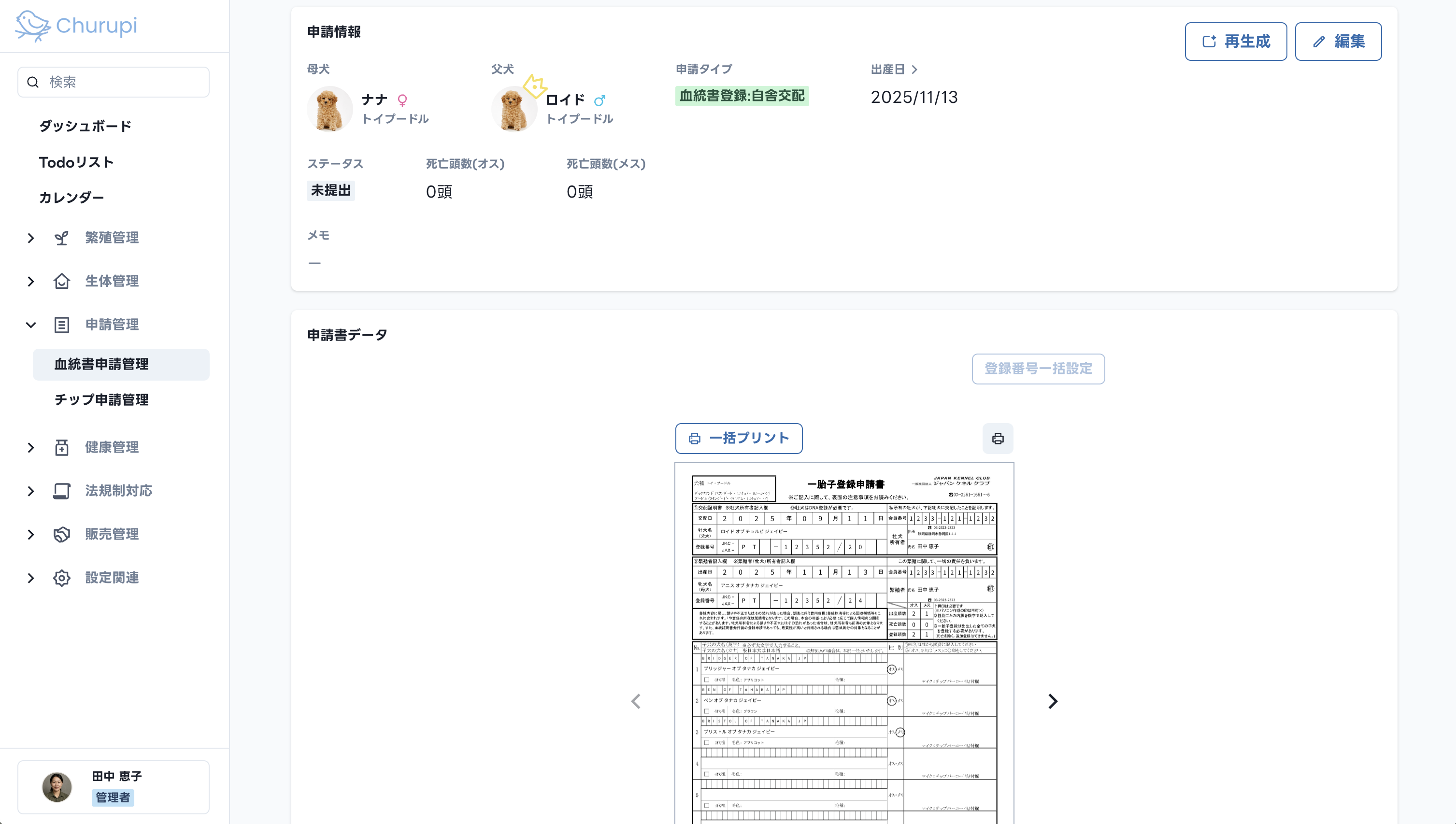Click the next-page arrow on the document preview

(x=1053, y=701)
